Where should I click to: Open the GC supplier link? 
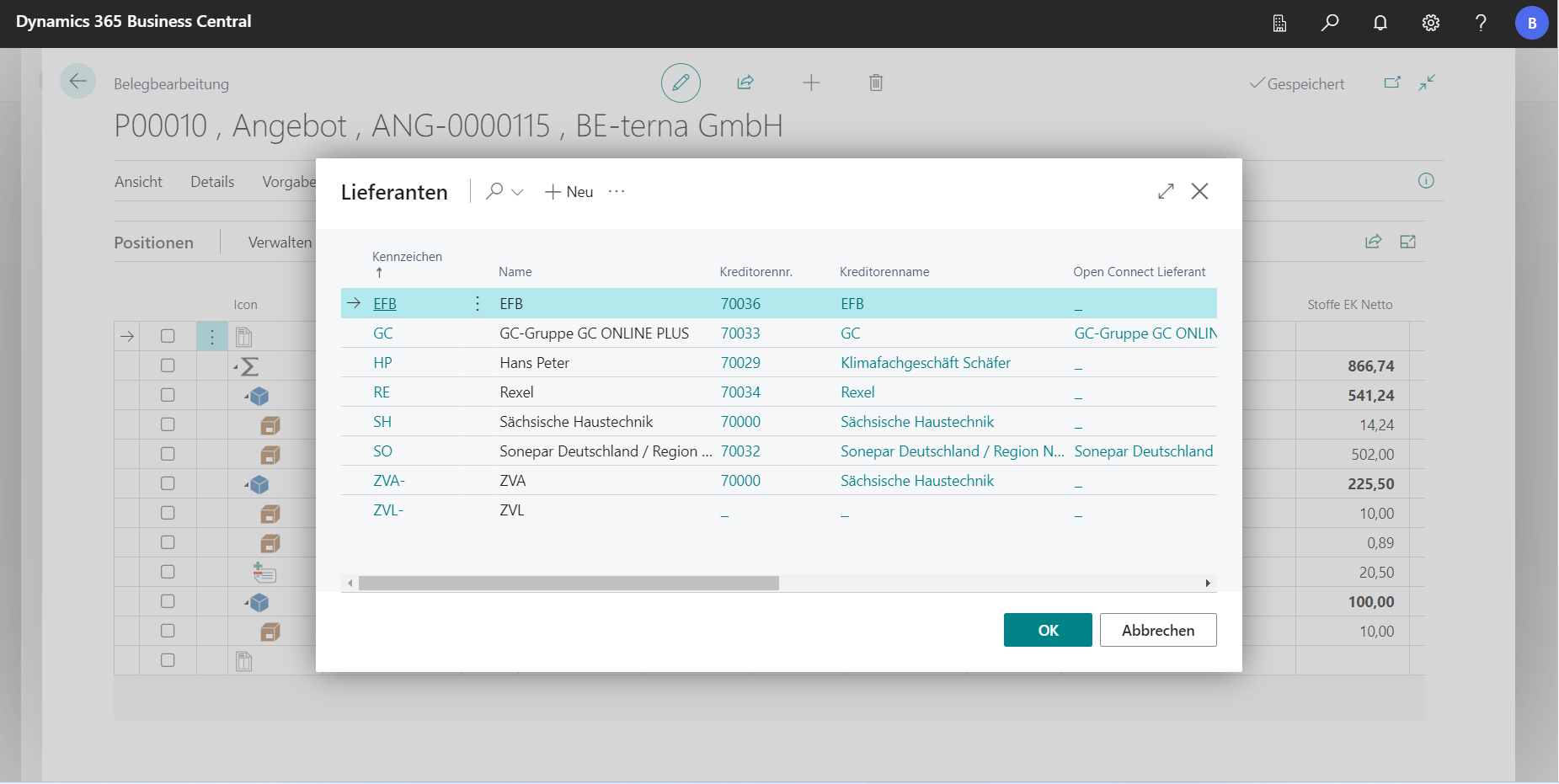[x=383, y=333]
